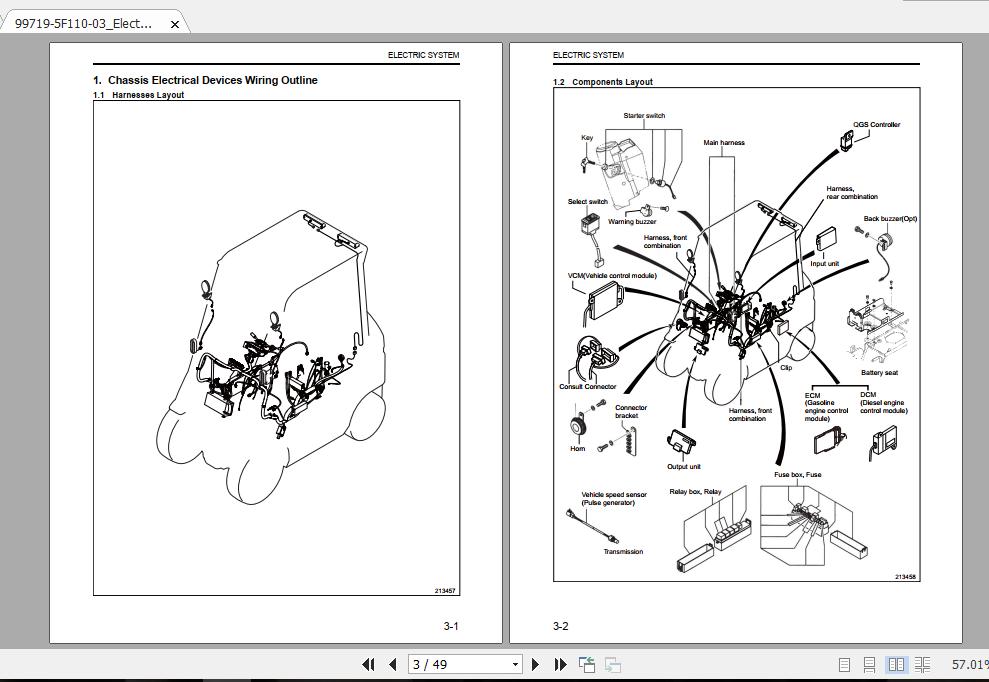The height and width of the screenshot is (682, 989).
Task: Click the 'Output unit' label
Action: pos(684,467)
